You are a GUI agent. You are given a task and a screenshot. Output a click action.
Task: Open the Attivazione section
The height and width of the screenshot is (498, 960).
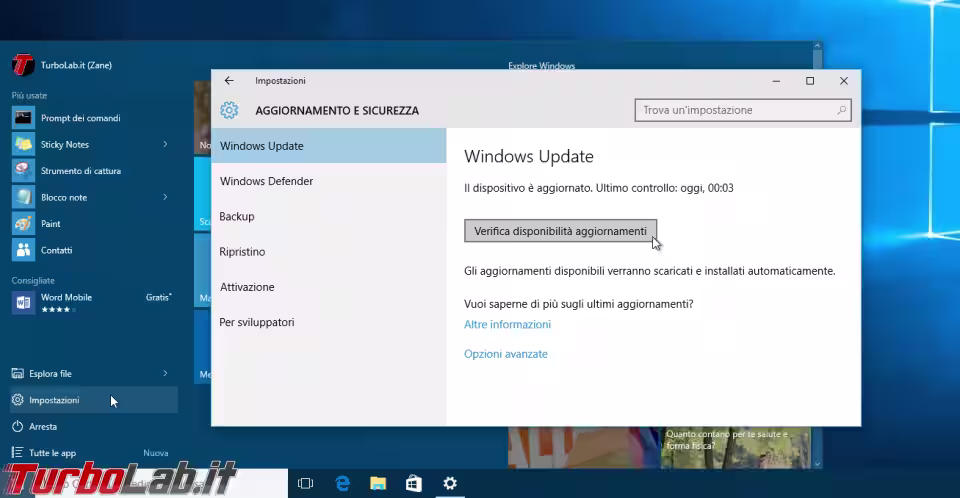(329, 287)
